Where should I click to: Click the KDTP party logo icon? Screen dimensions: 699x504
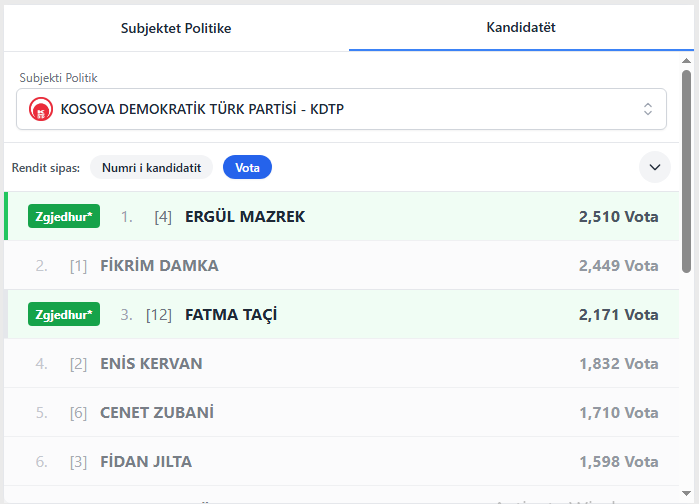point(40,109)
